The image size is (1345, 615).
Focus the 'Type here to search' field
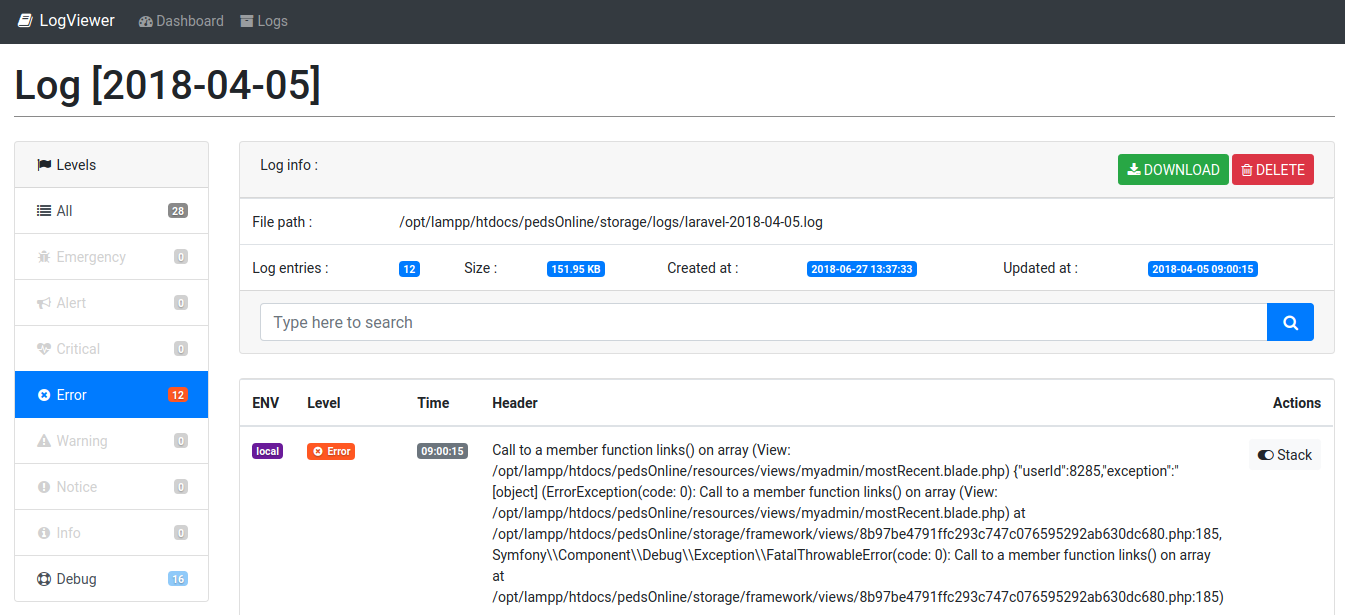click(763, 322)
